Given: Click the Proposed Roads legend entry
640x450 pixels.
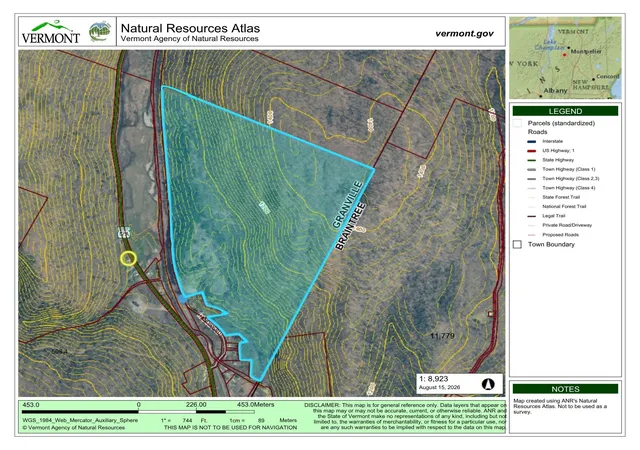Looking at the screenshot, I should (553, 235).
